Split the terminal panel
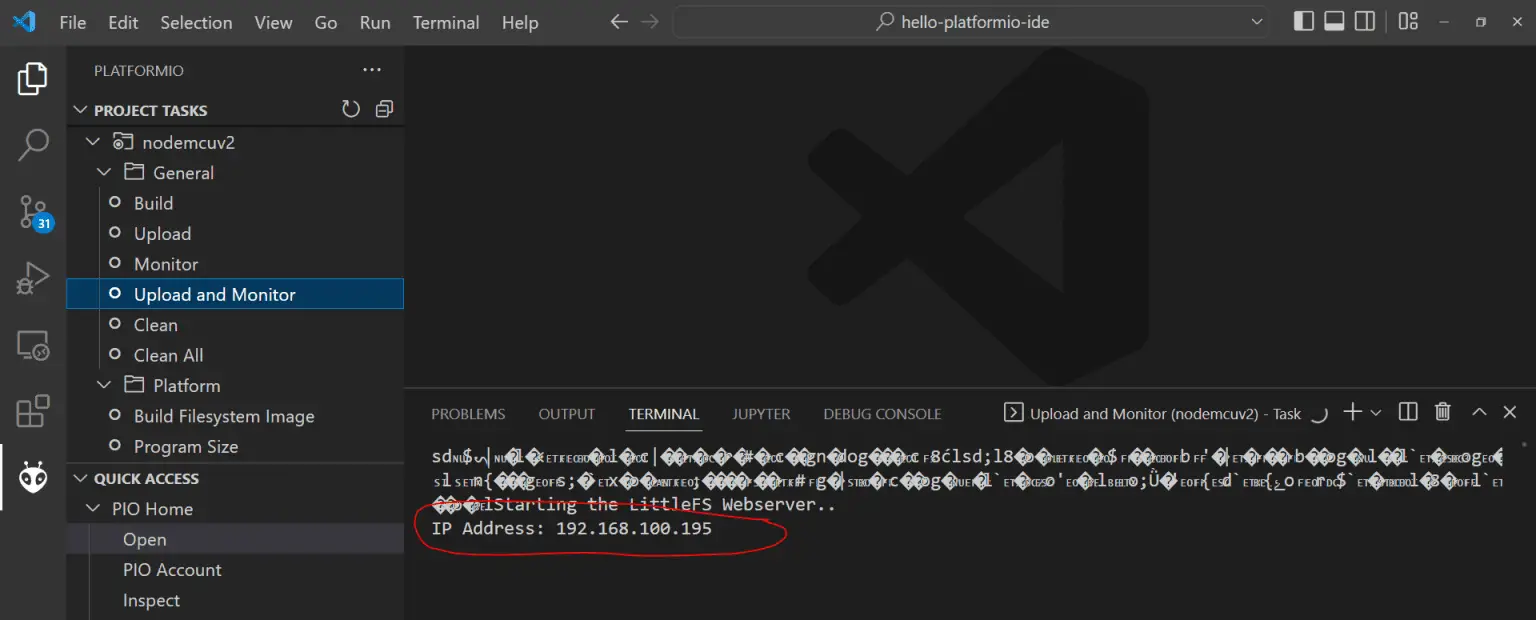 (1408, 412)
